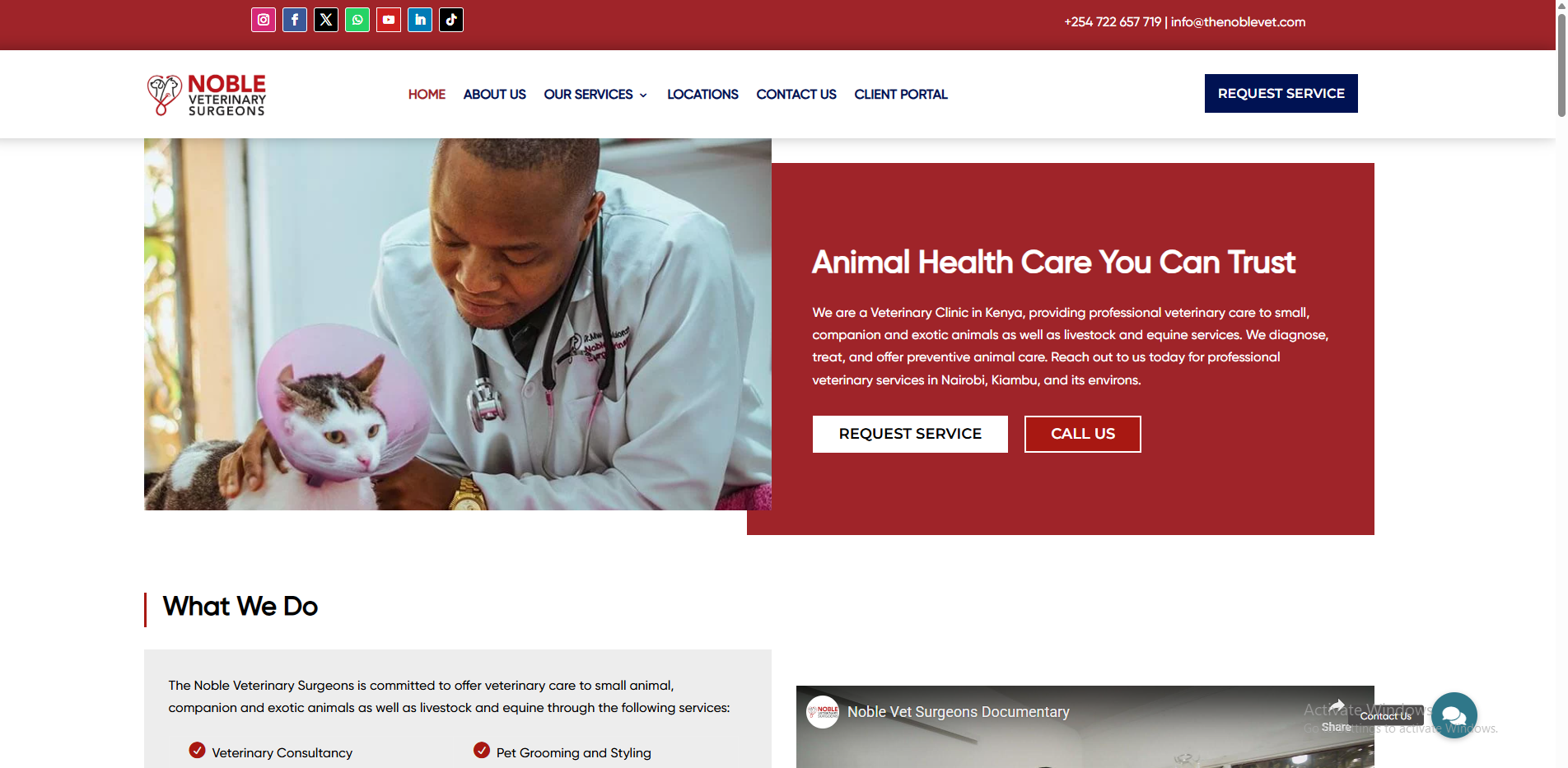This screenshot has width=1568, height=768.
Task: Click the Noble Veterinary Surgeons logo
Action: 207,95
